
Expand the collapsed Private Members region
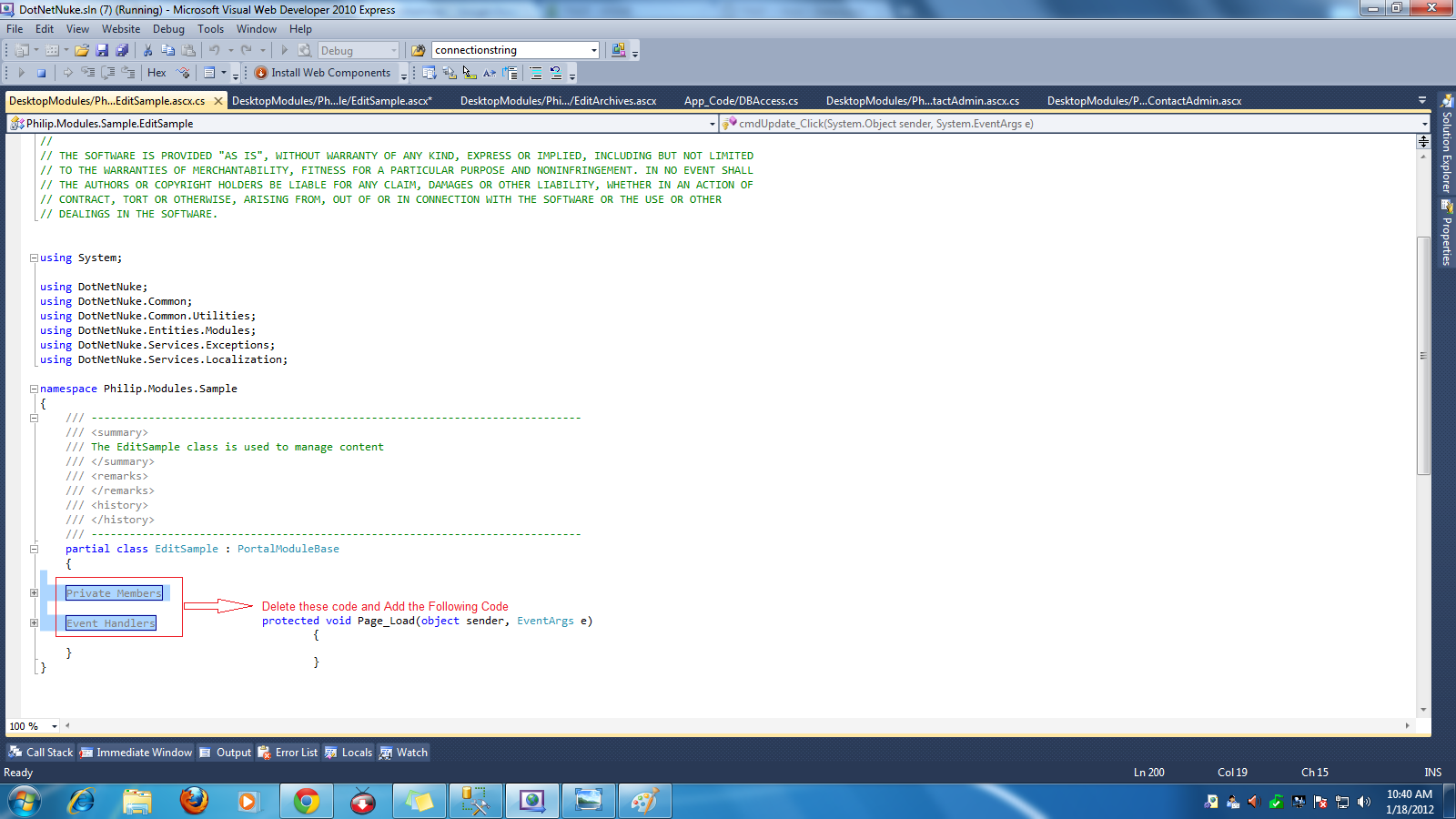34,593
